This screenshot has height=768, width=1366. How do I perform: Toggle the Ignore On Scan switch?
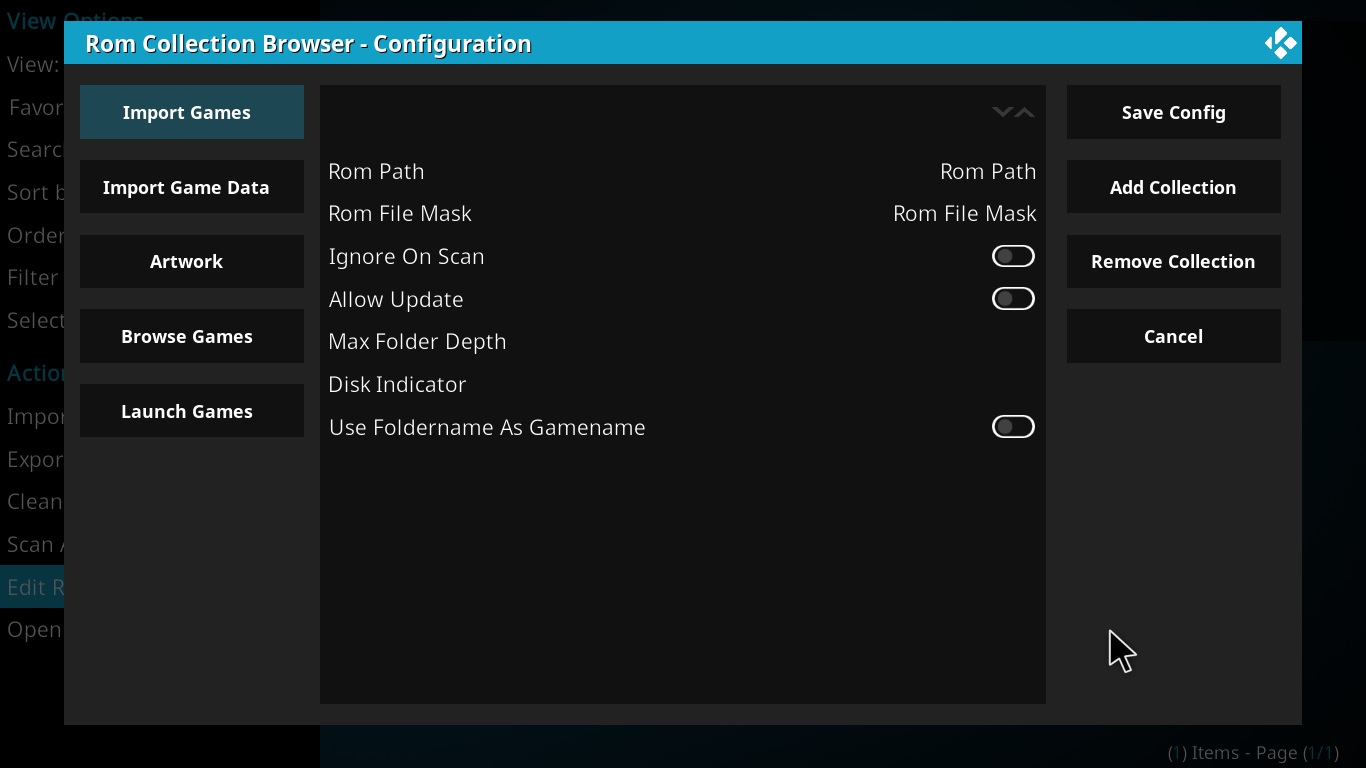pos(1013,256)
